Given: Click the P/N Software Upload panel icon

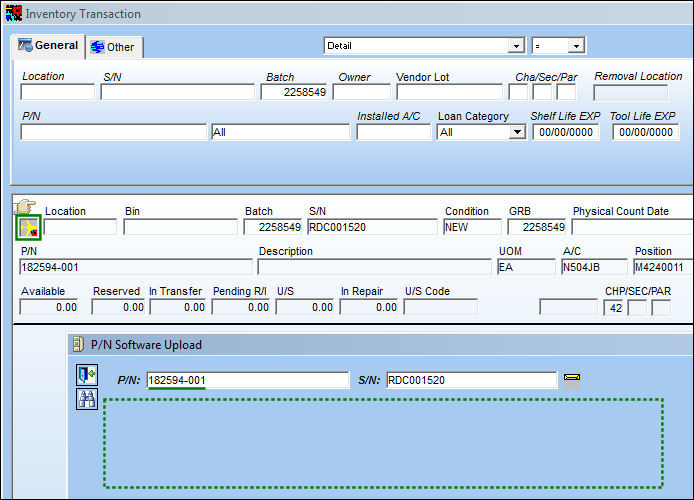Looking at the screenshot, I should (78, 344).
